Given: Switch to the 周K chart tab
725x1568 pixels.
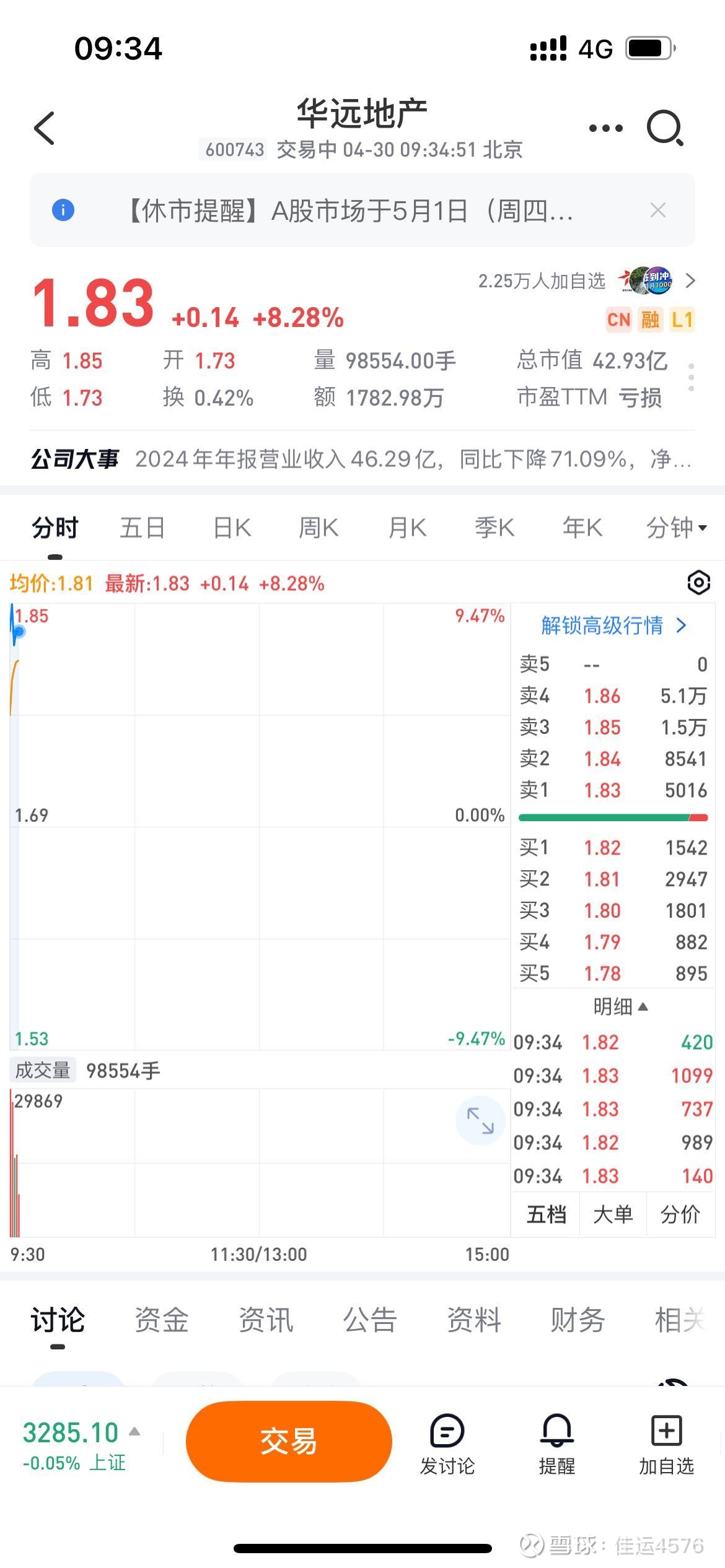Looking at the screenshot, I should pyautogui.click(x=319, y=528).
